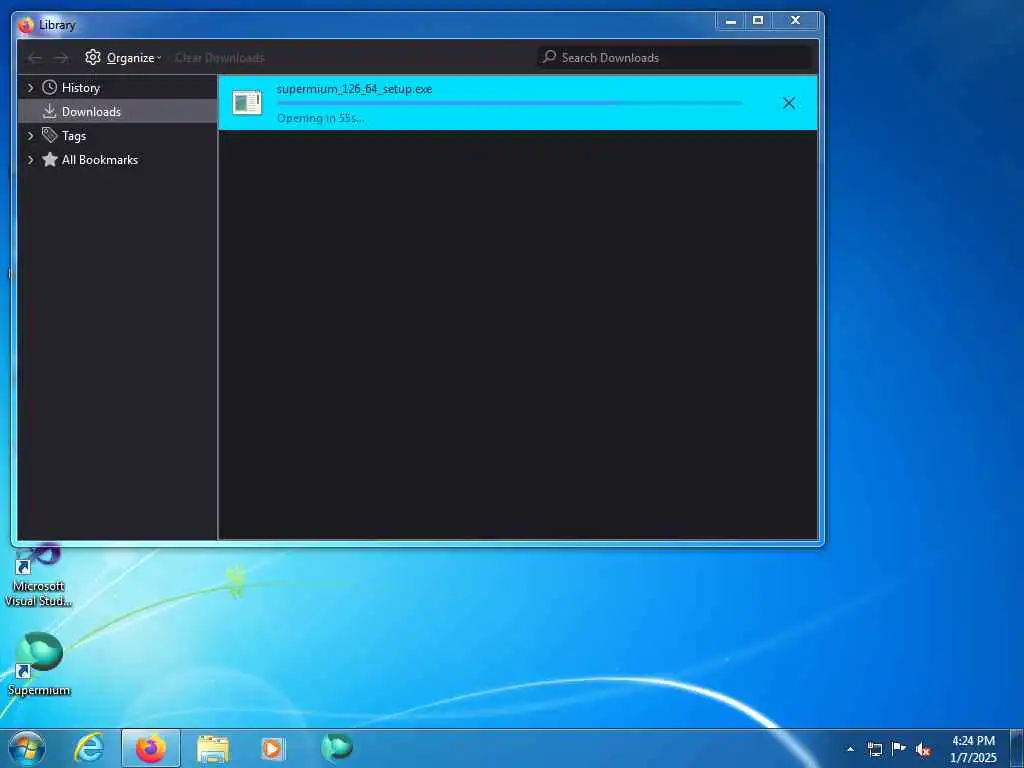The width and height of the screenshot is (1024, 768).
Task: Click Clear Downloads button
Action: [219, 57]
